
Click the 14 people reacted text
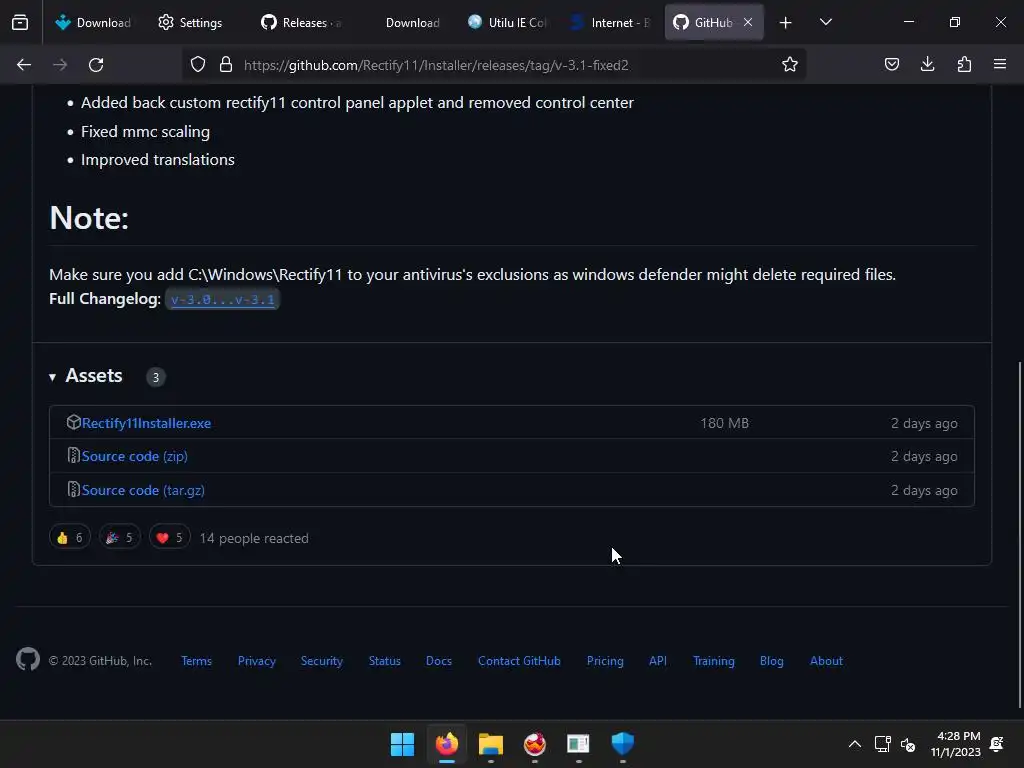254,538
